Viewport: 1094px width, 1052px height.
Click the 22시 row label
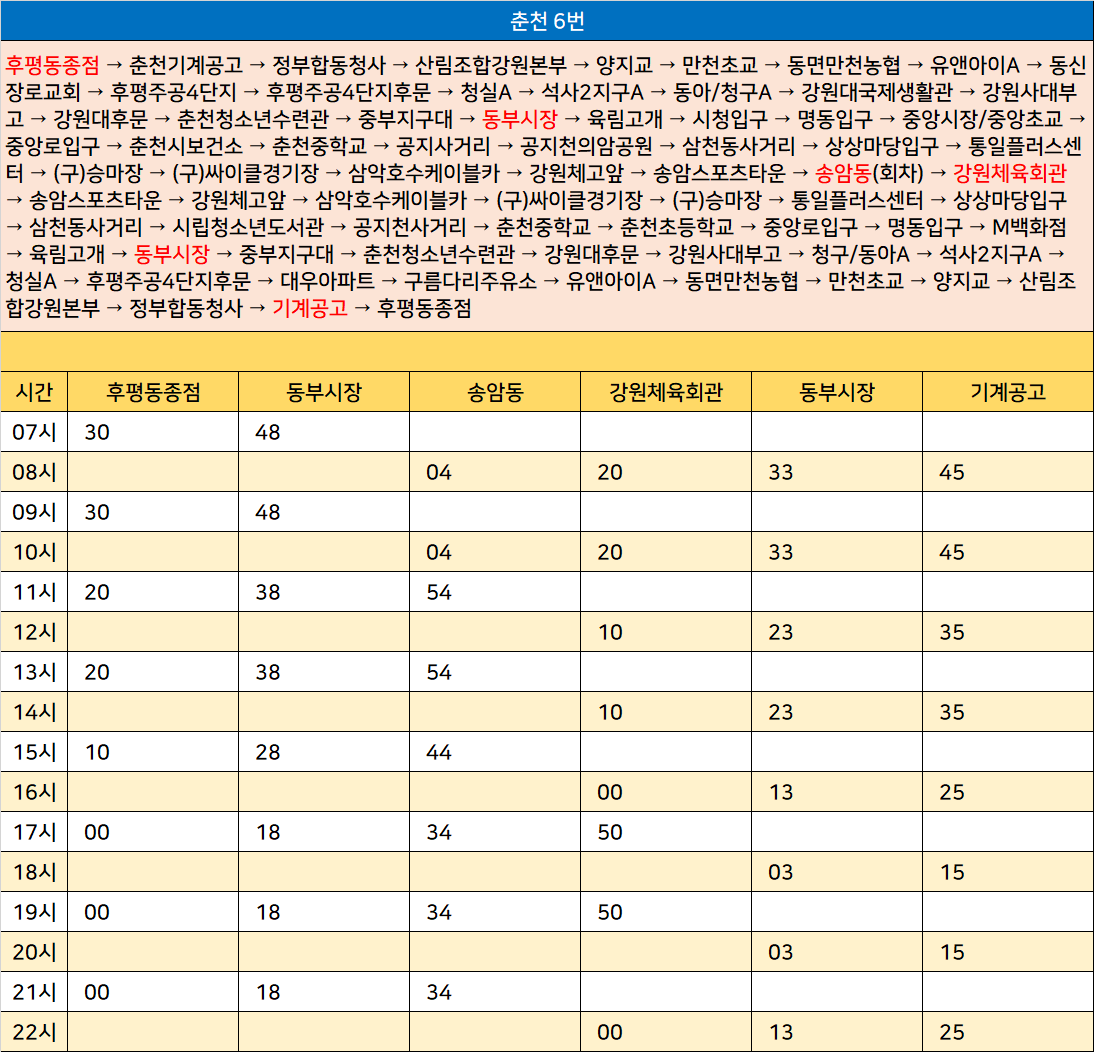tap(34, 1032)
